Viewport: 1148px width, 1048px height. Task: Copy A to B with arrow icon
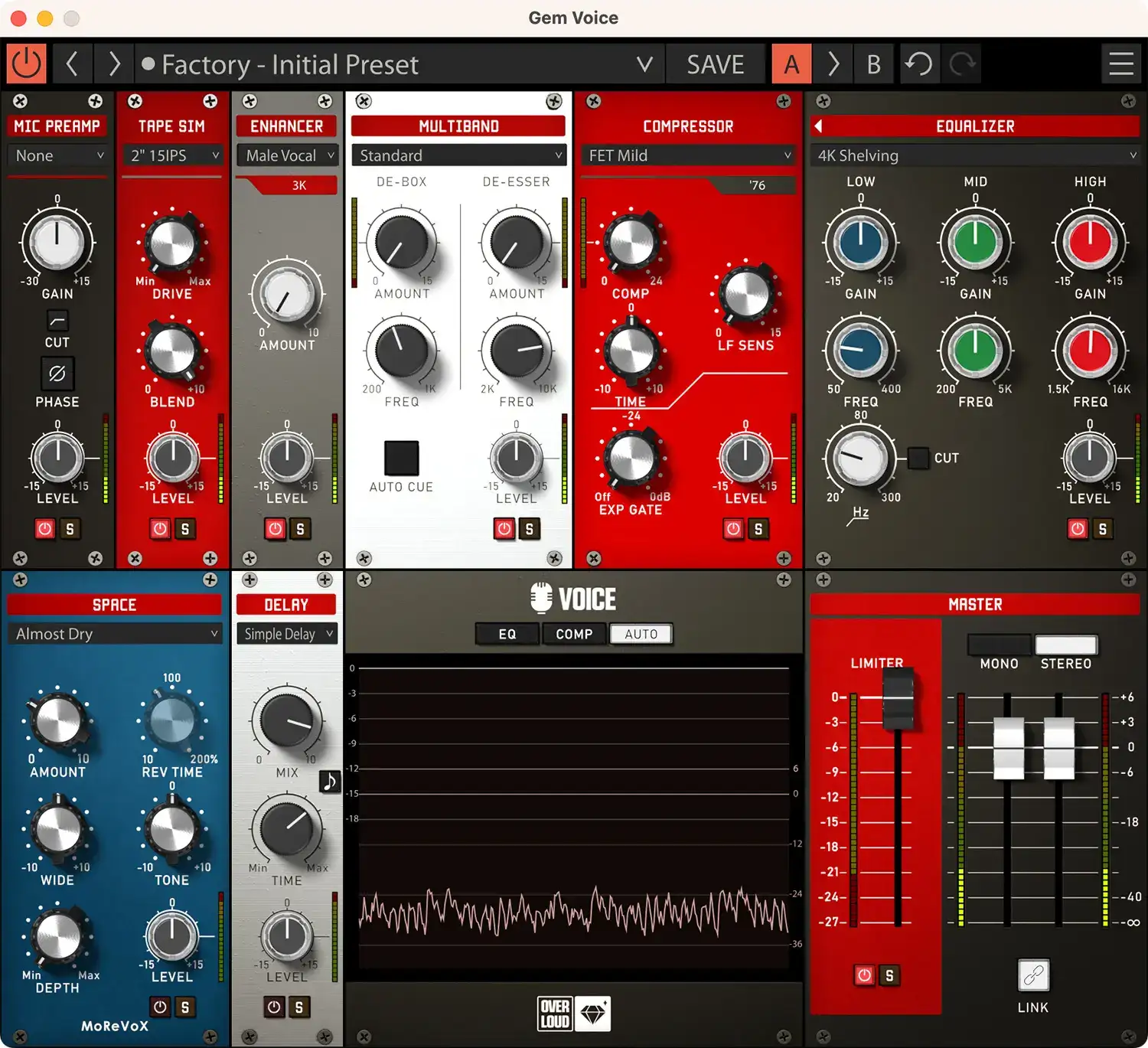pyautogui.click(x=833, y=64)
